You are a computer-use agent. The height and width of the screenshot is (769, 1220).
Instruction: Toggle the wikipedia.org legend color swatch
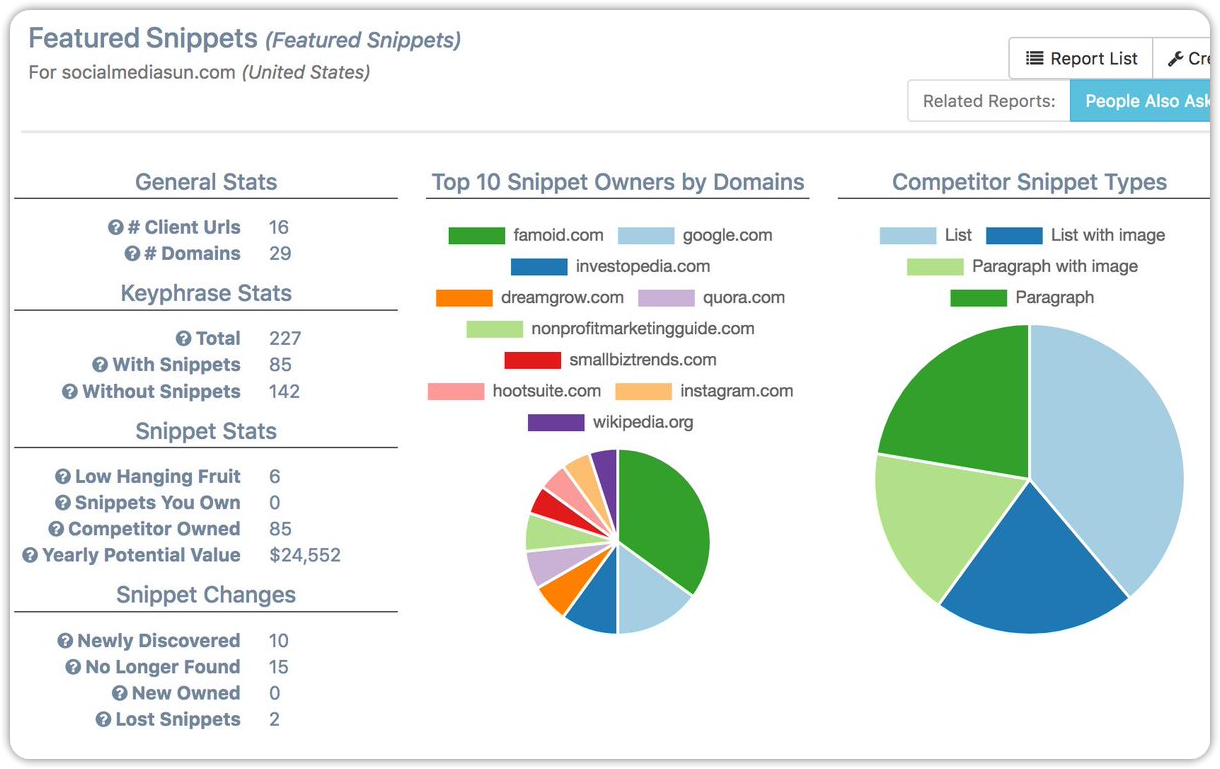[556, 422]
